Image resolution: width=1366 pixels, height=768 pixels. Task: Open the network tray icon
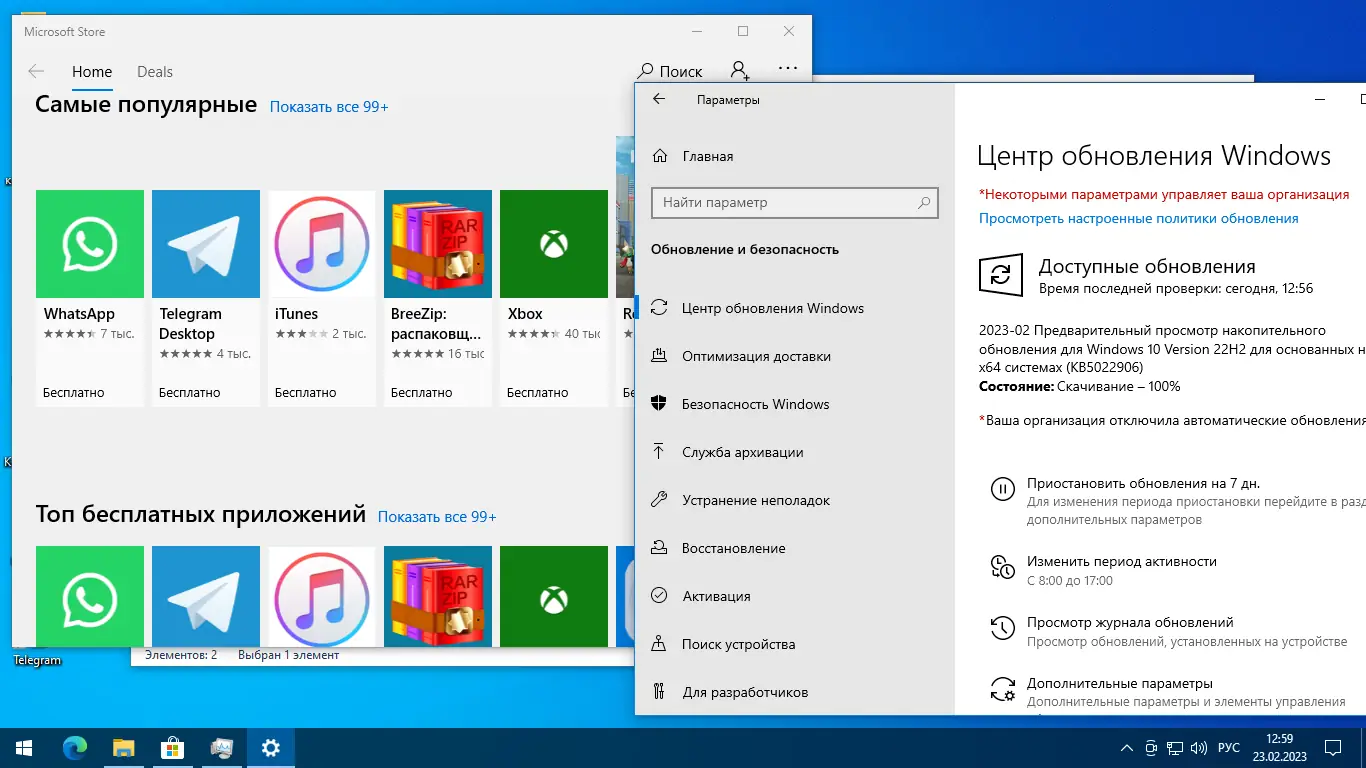tap(1175, 748)
